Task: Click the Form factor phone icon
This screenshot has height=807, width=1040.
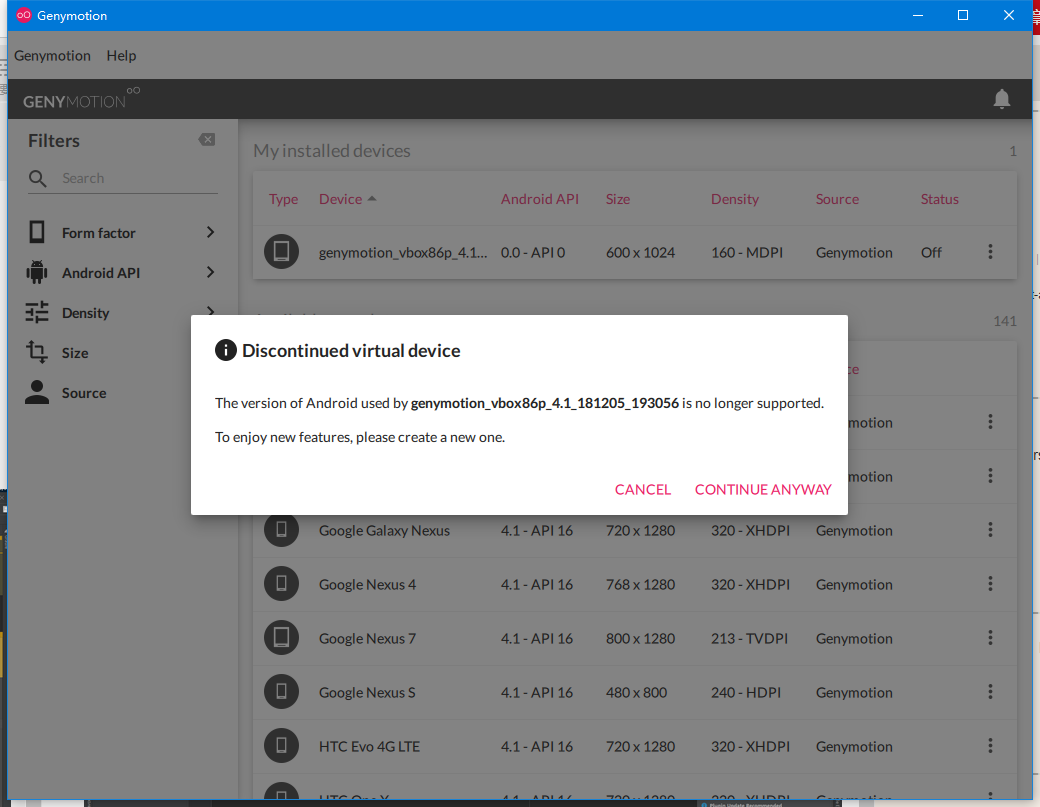Action: (37, 232)
